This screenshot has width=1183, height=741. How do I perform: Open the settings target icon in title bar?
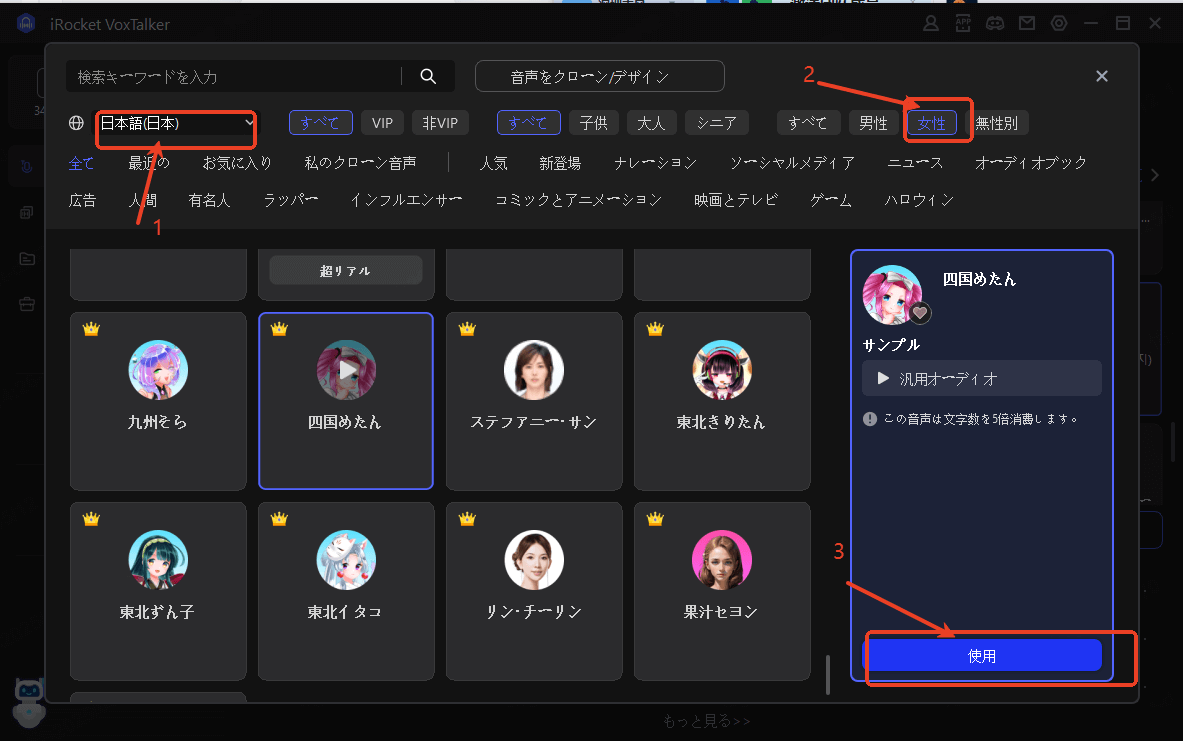pyautogui.click(x=1059, y=23)
